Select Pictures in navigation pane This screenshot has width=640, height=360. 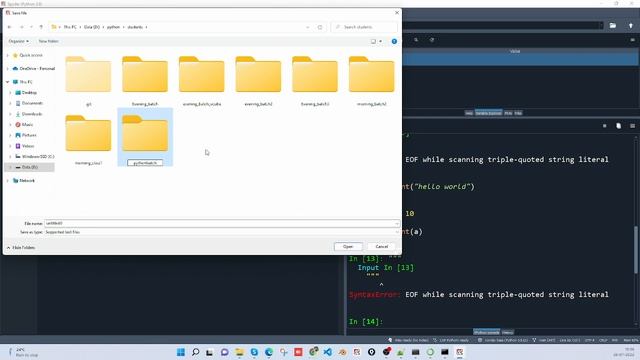[29, 135]
